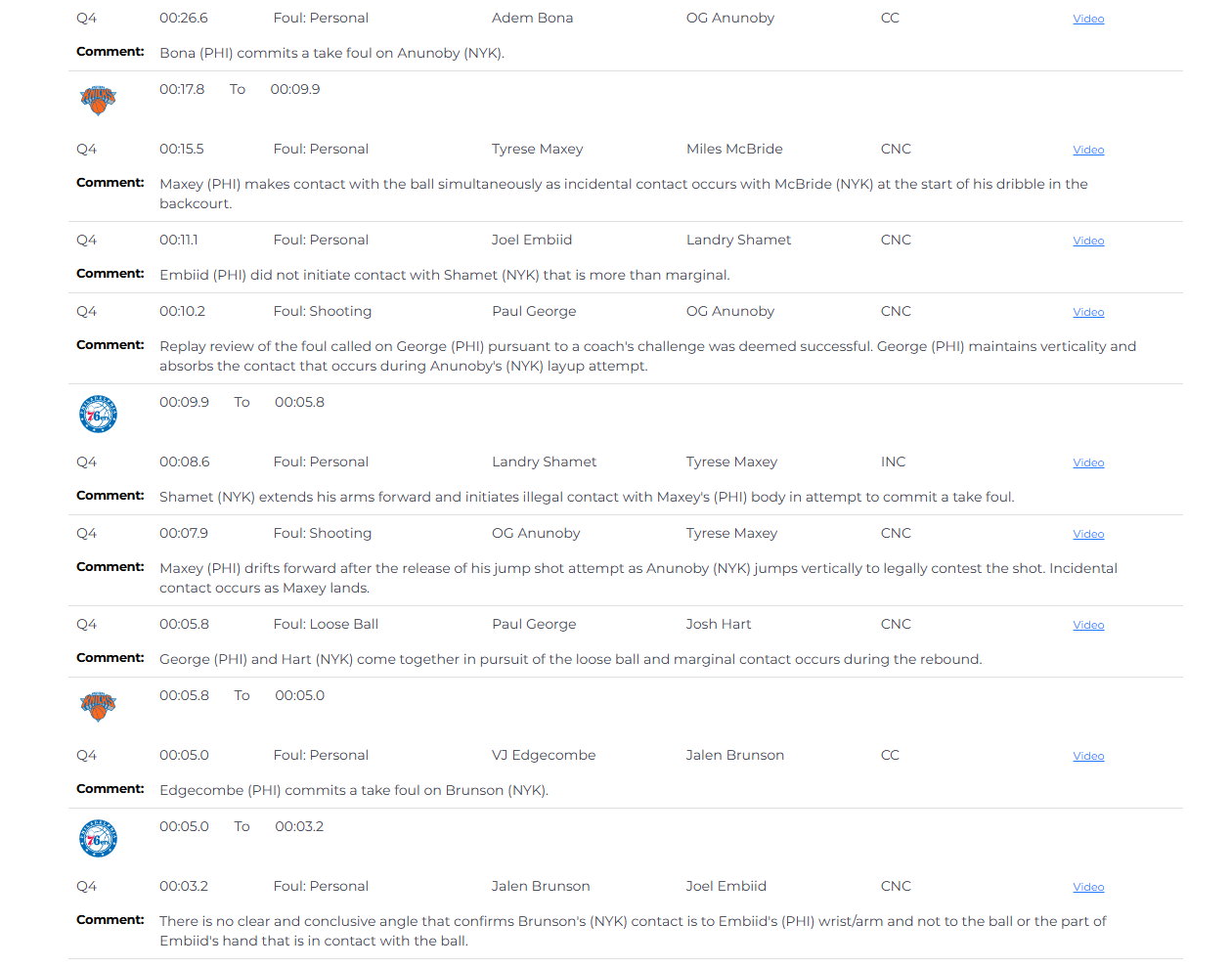The height and width of the screenshot is (968, 1232).
Task: Open Video for Paul George shooting foul at 00:10.2
Action: coord(1088,312)
